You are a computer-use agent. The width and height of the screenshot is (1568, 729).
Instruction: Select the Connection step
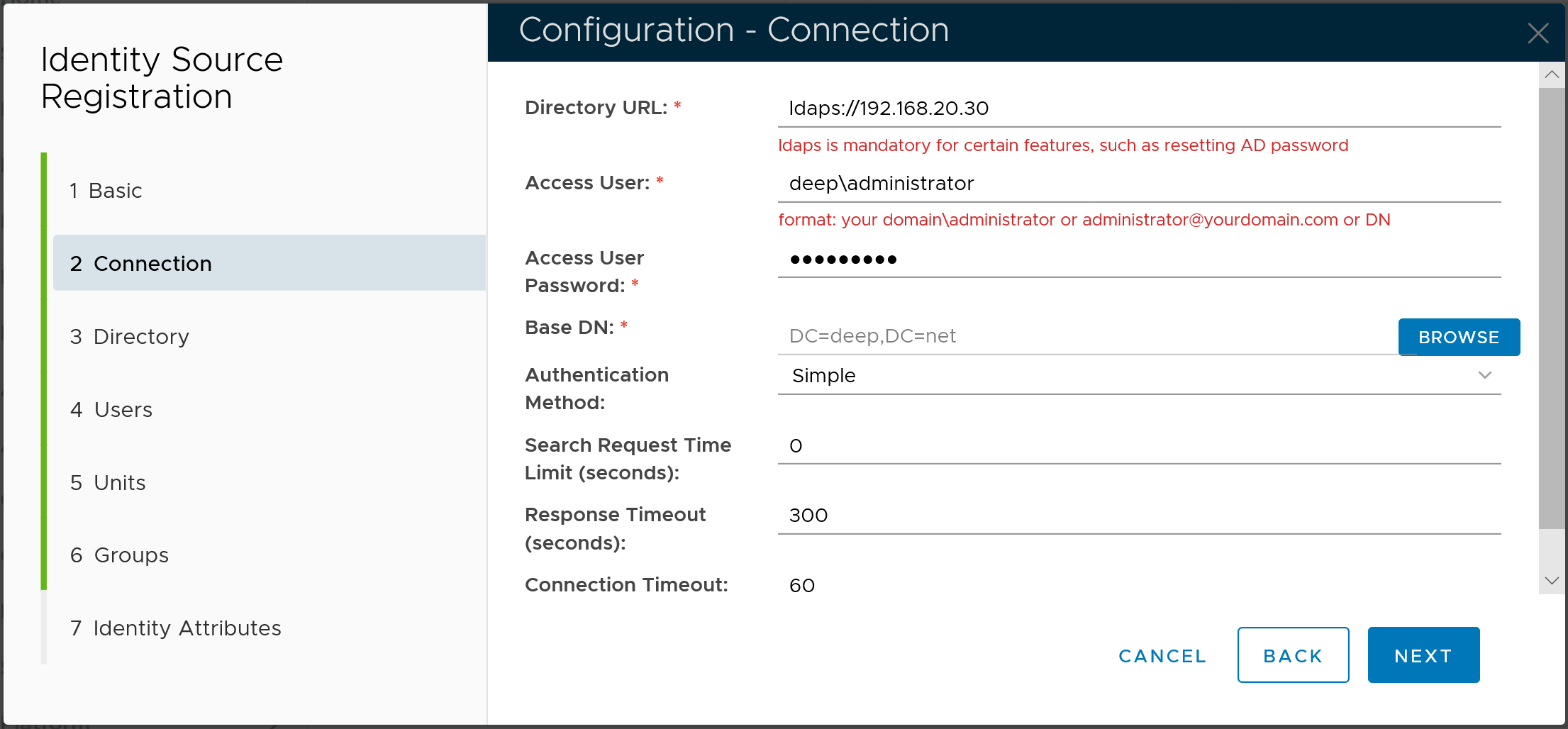pyautogui.click(x=141, y=264)
